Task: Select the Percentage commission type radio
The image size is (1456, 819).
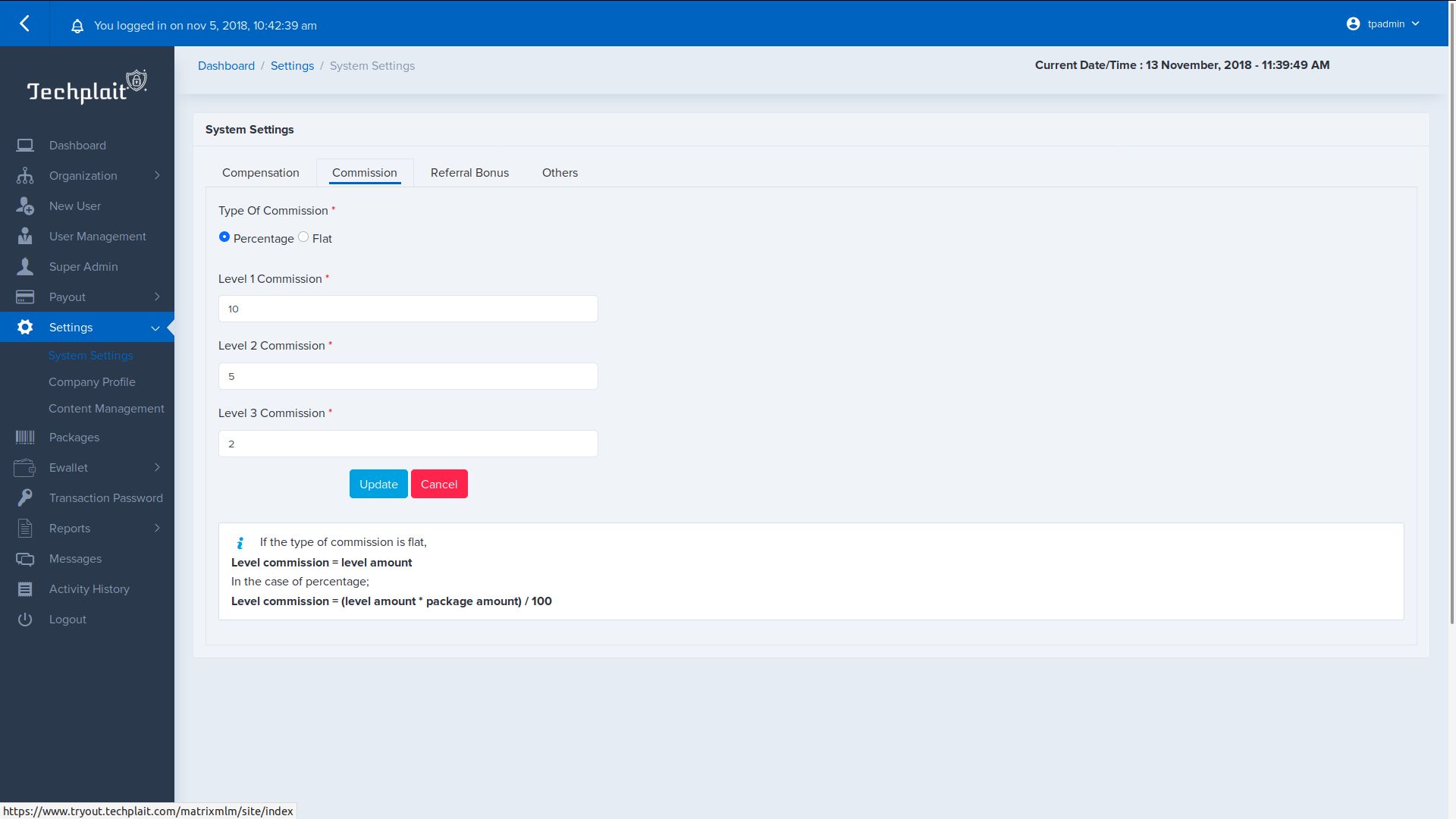Action: pos(224,237)
